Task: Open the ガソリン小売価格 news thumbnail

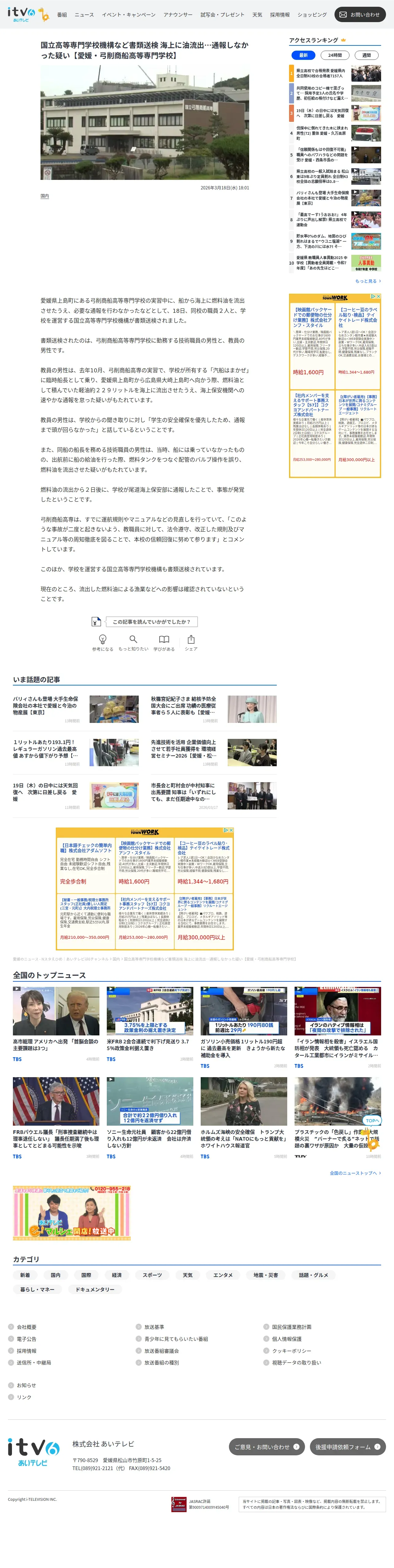Action: (244, 1011)
